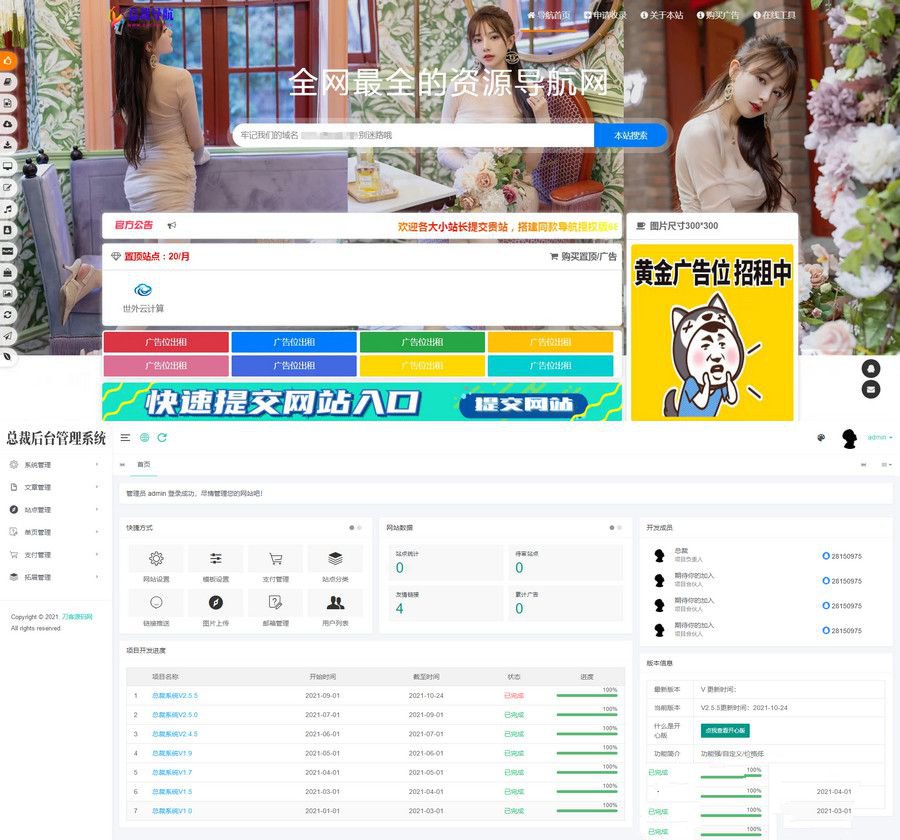The width and height of the screenshot is (900, 840).
Task: Open the 网站设置 site settings gear icon
Action: pyautogui.click(x=156, y=560)
